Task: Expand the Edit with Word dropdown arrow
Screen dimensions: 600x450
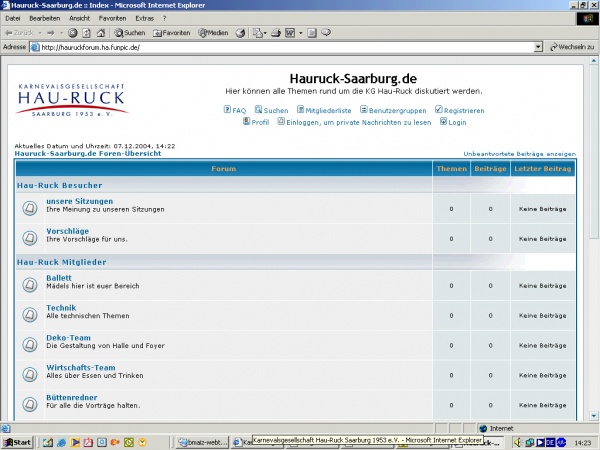Action: click(x=300, y=33)
